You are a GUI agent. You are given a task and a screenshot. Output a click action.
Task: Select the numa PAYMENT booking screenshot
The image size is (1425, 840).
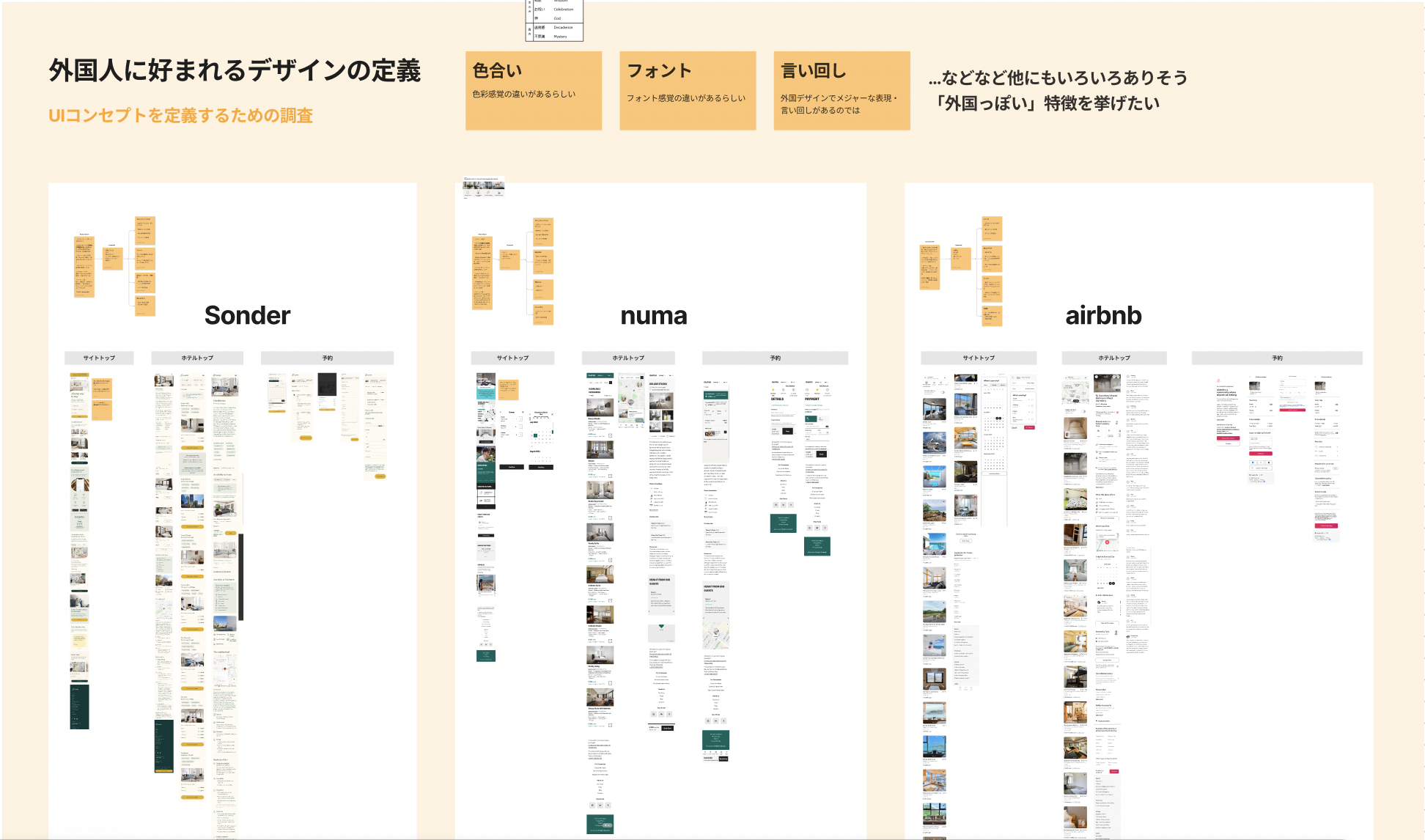(x=817, y=467)
